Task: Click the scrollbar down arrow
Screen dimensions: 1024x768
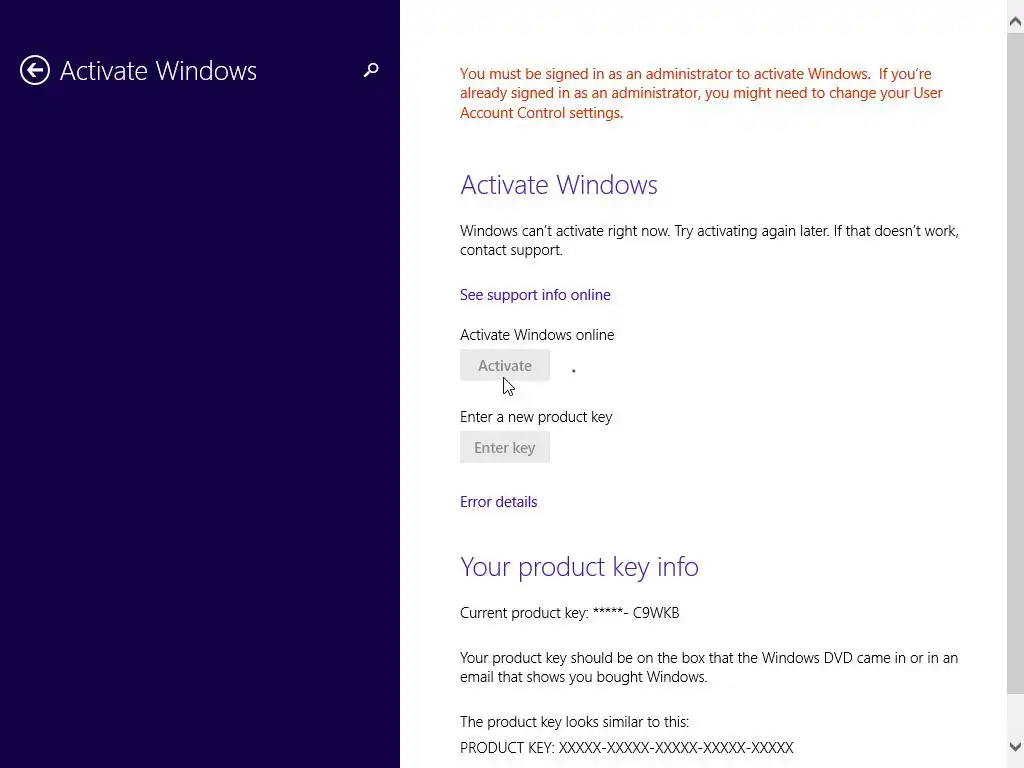Action: pyautogui.click(x=1015, y=746)
